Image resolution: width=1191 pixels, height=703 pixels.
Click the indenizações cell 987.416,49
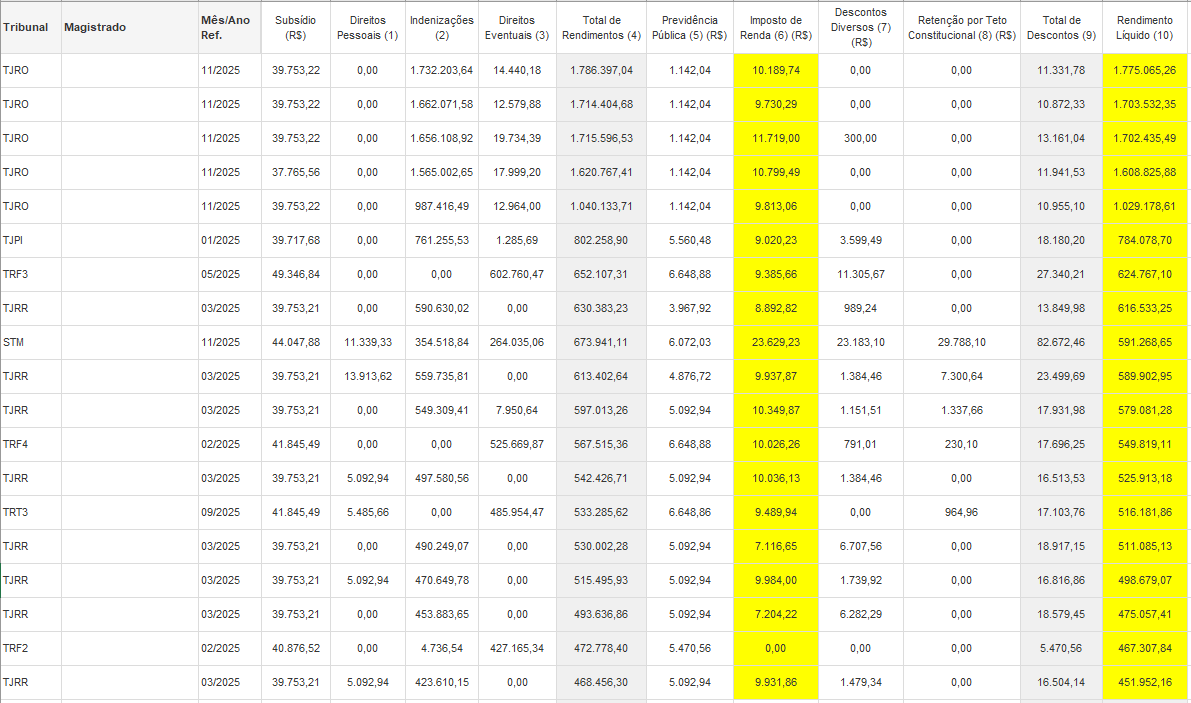(441, 206)
